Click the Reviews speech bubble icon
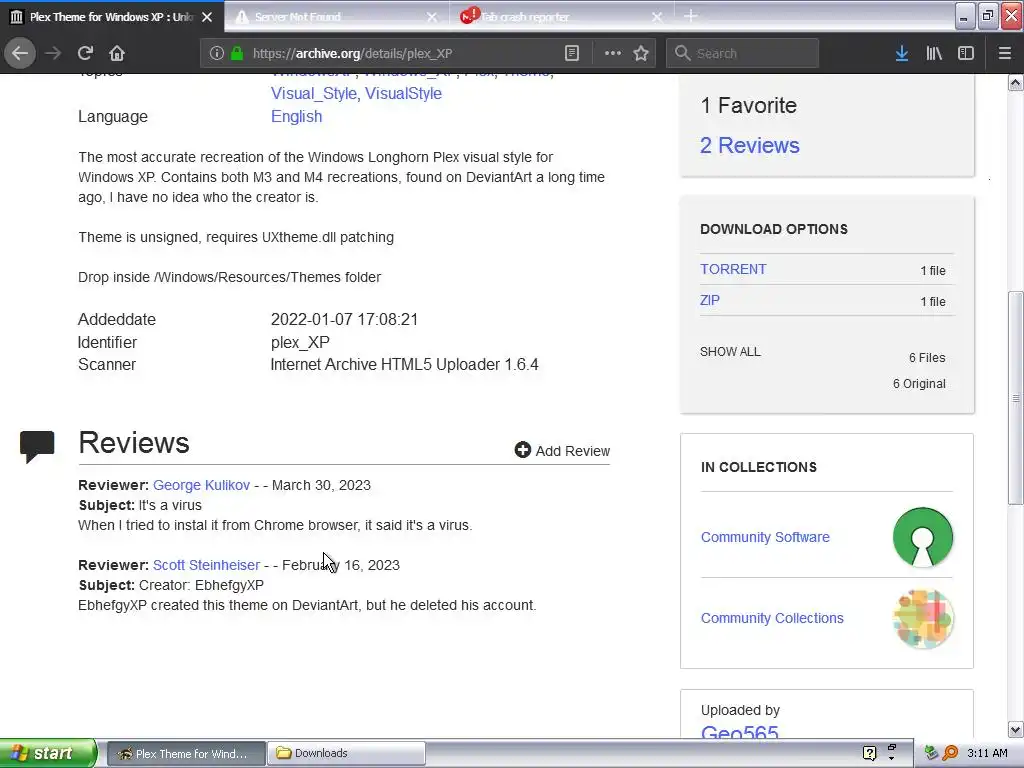Viewport: 1024px width, 768px height. (37, 447)
